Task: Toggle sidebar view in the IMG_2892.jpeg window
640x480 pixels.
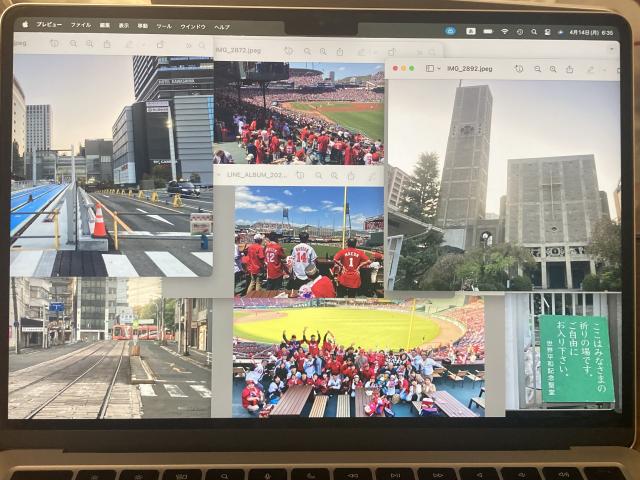Action: point(430,69)
